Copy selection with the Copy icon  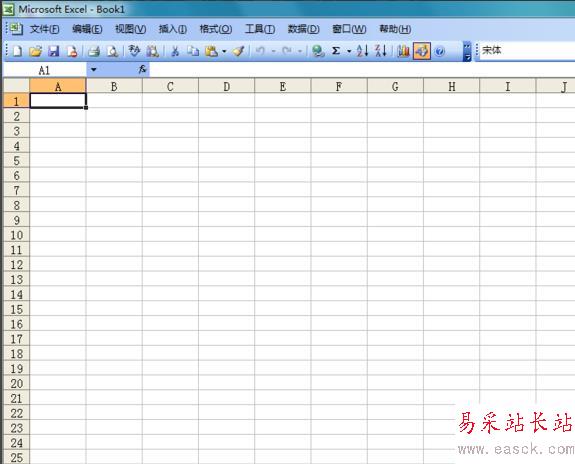click(x=193, y=51)
